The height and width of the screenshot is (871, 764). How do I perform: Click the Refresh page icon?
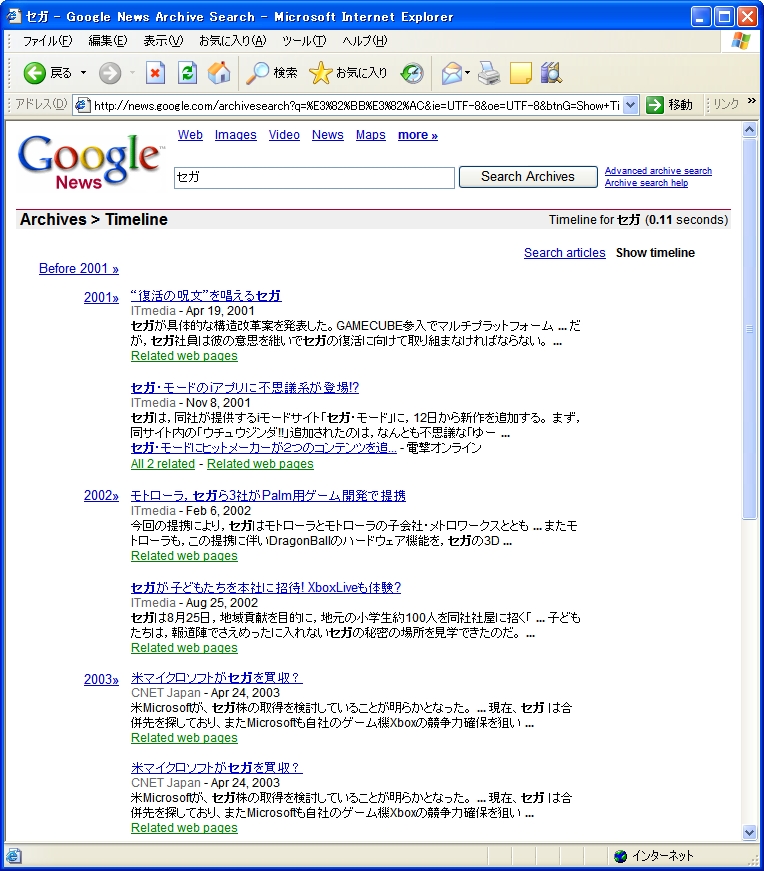187,73
